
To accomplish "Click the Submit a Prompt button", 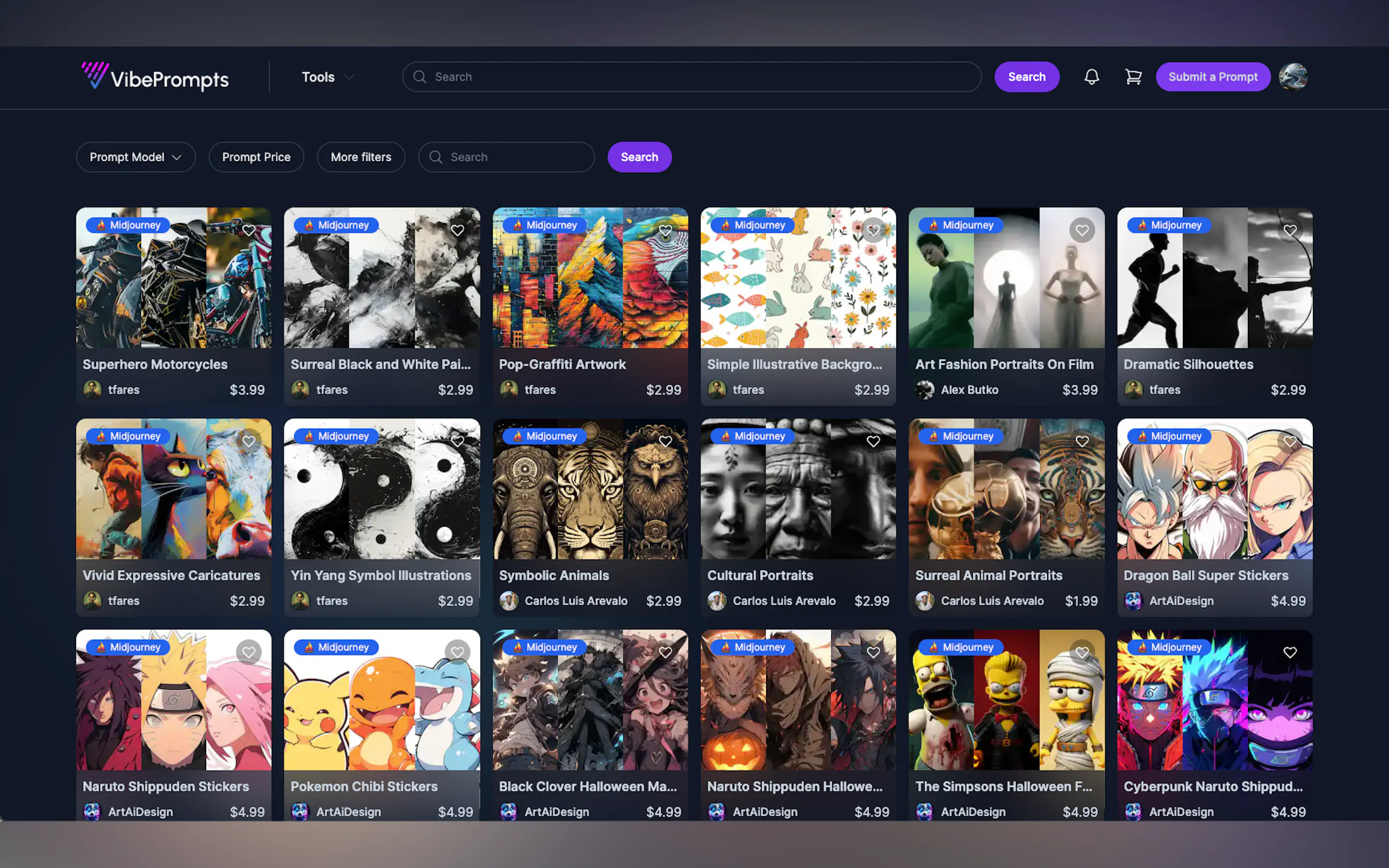I will (x=1213, y=77).
